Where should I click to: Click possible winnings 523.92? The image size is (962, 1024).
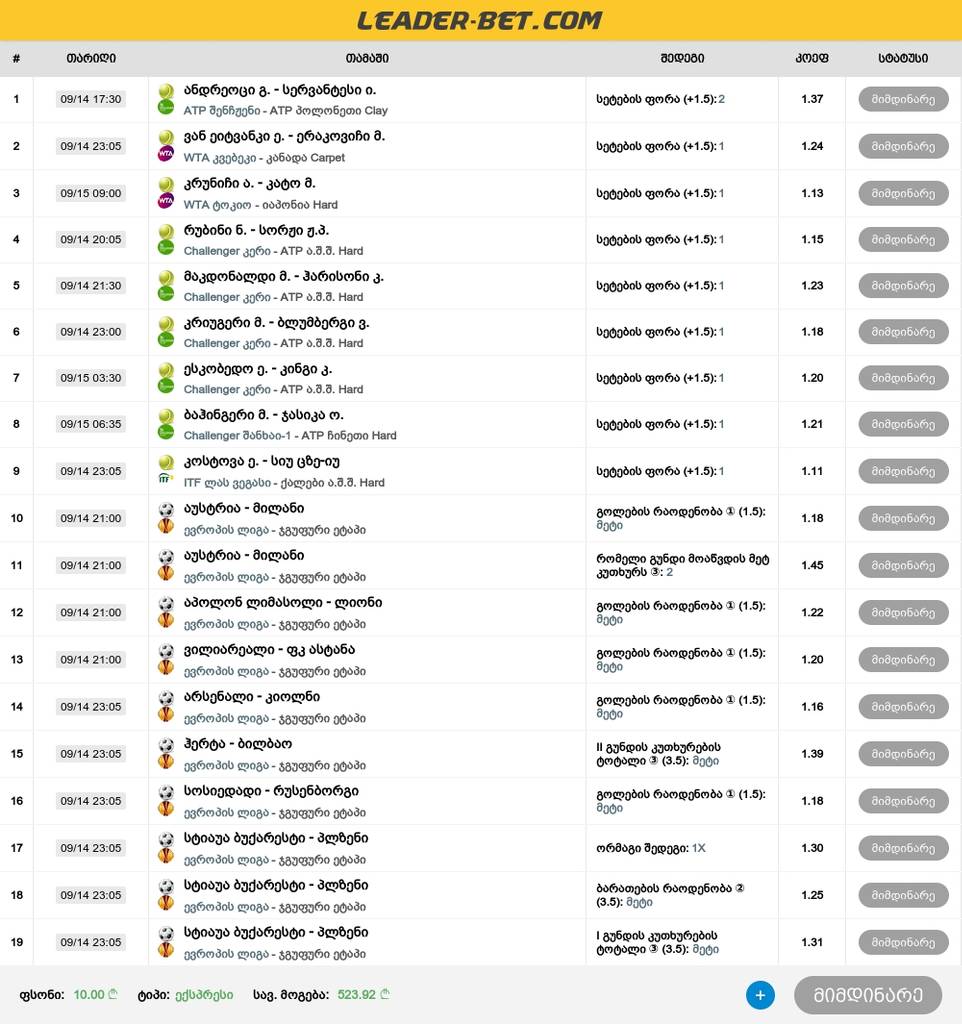[x=357, y=995]
